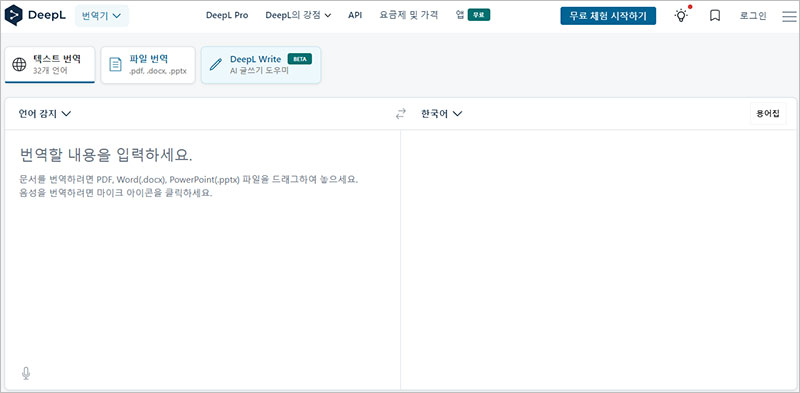Open the API menu item
Screen dimensions: 800x393
[355, 15]
